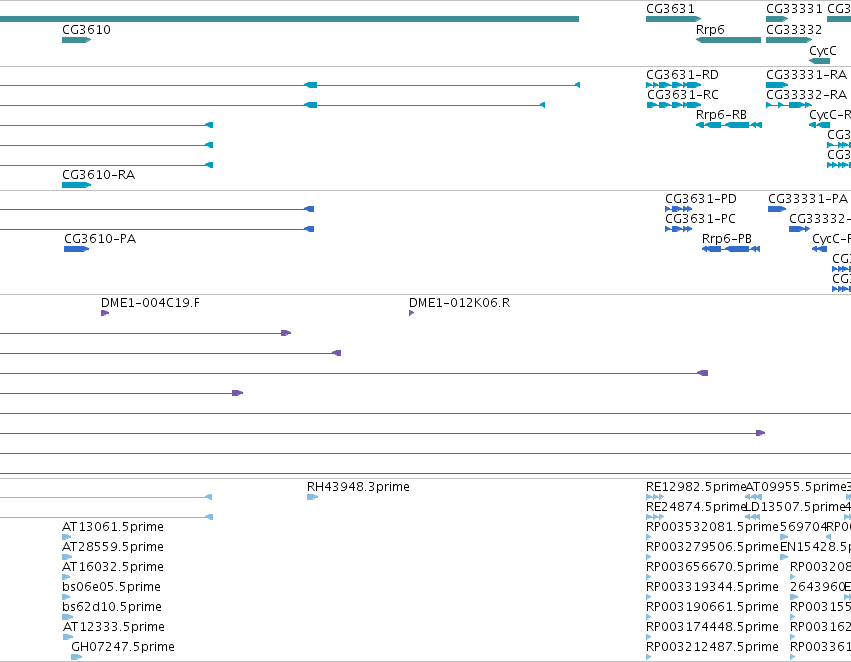Screen dimensions: 851x662
Task: Click the AT13061.5prime EST label
Action: pos(113,527)
